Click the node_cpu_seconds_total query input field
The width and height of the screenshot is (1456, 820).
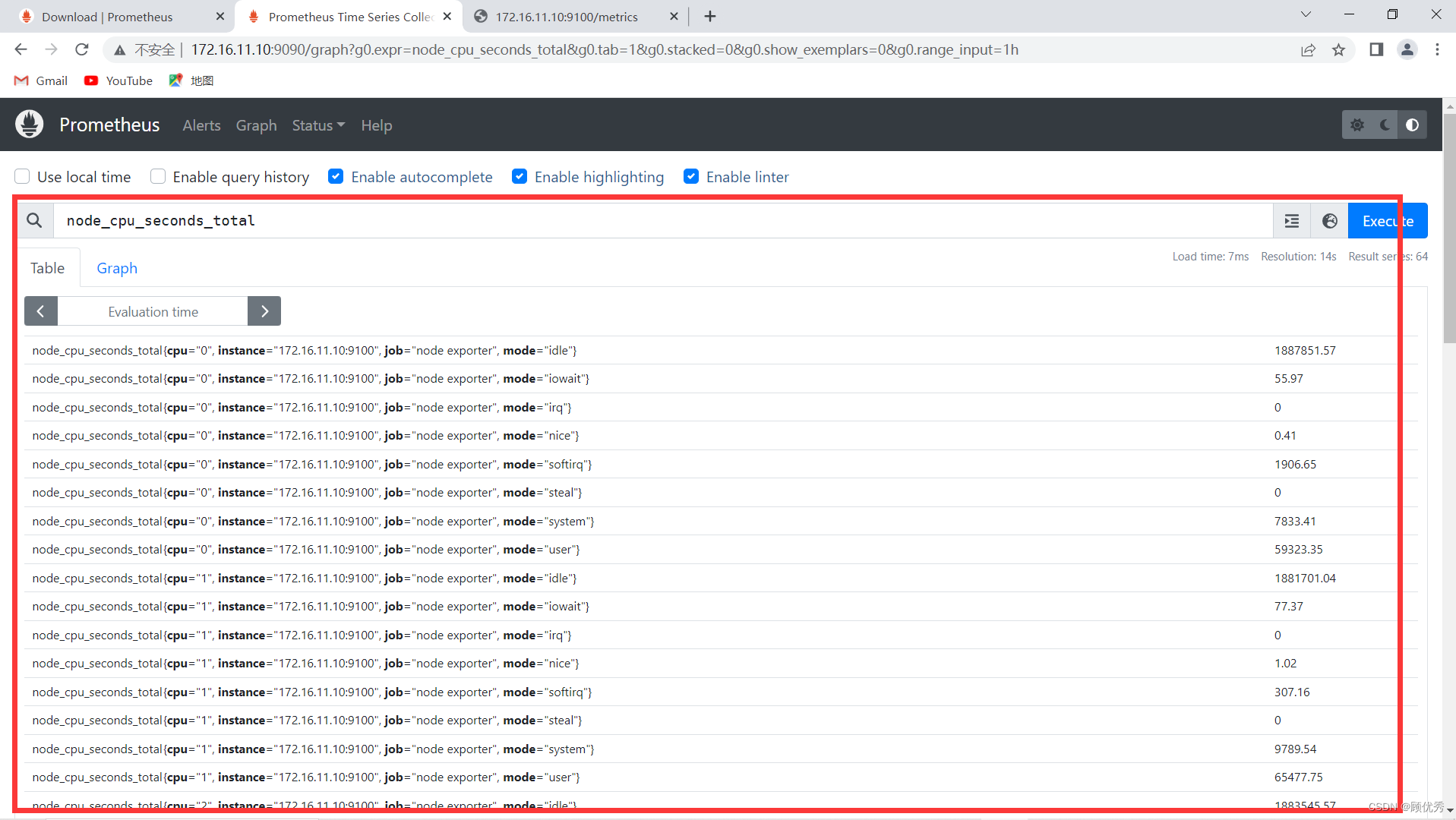[x=456, y=220]
